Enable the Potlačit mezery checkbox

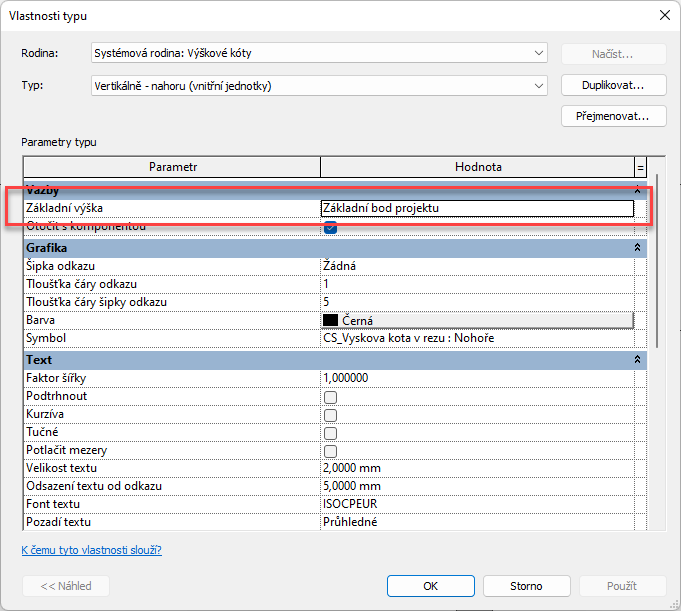tap(331, 451)
